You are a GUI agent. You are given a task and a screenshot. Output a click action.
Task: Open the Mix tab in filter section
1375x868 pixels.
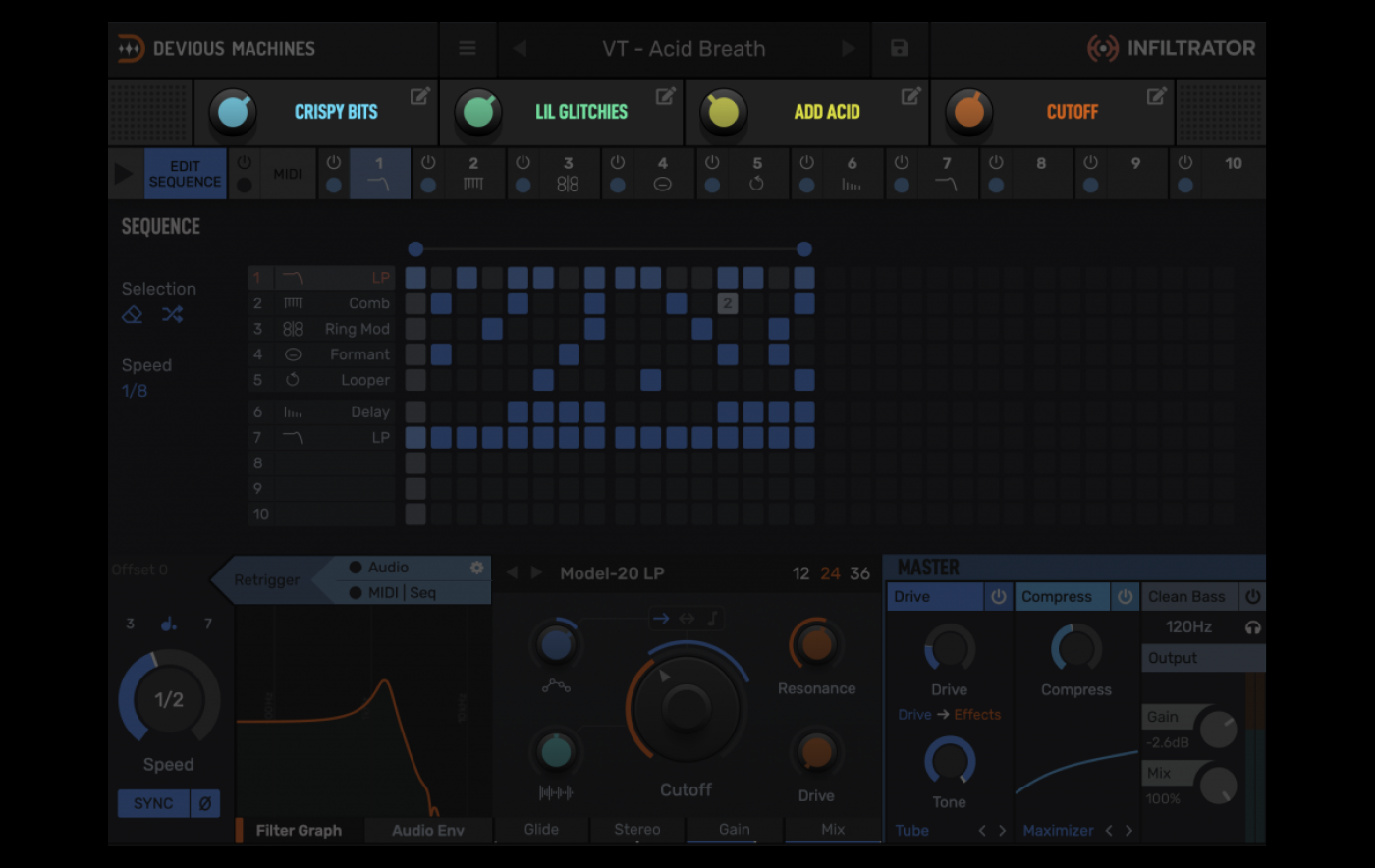coord(833,830)
